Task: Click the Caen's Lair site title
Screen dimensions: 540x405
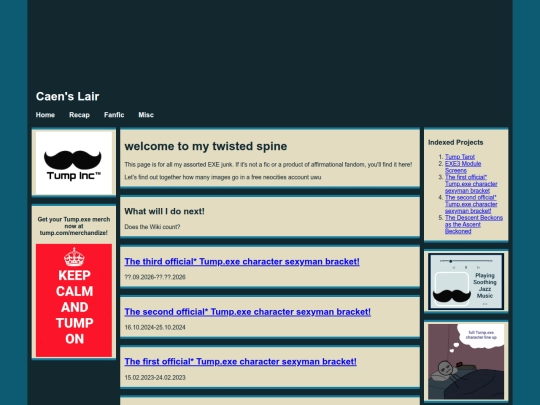Action: (x=68, y=96)
